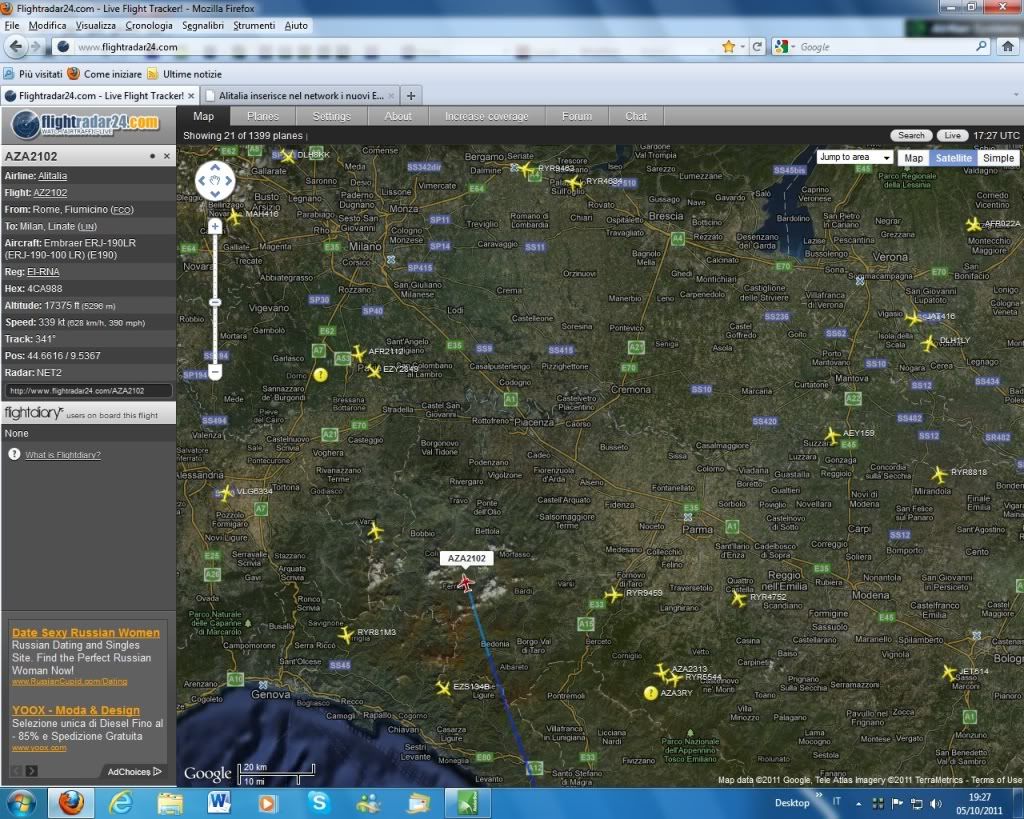Zoom out with the map minus button
The height and width of the screenshot is (819, 1024).
tap(215, 372)
